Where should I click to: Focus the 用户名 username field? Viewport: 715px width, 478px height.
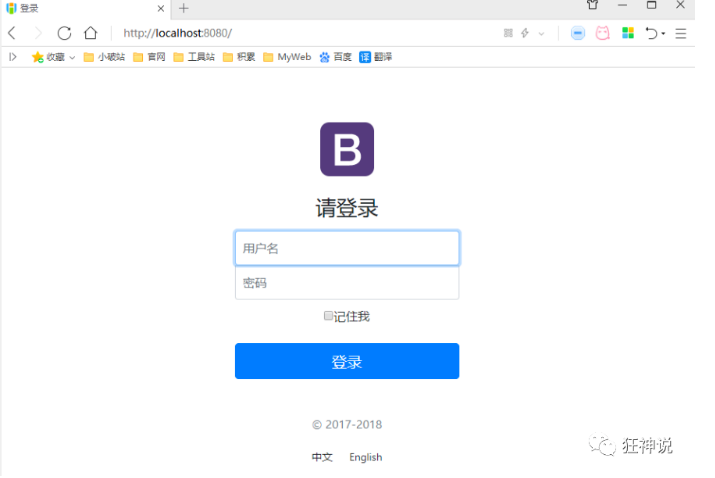point(347,248)
